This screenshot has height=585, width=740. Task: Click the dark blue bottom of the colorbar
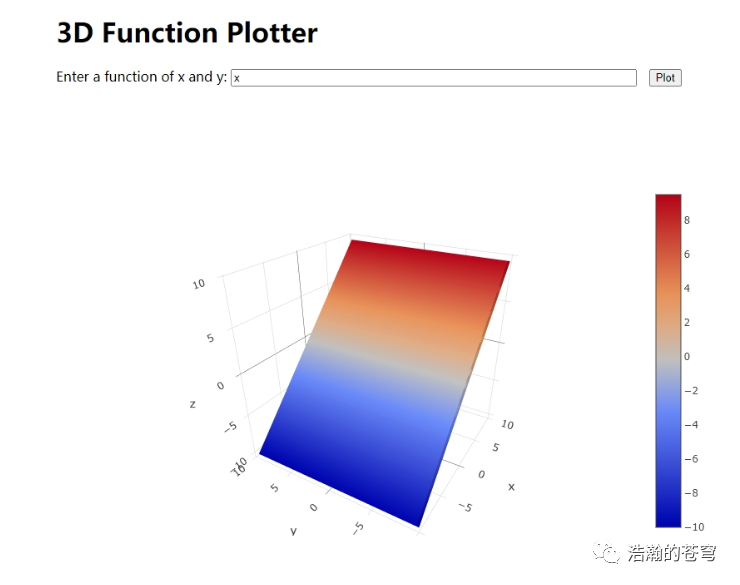667,518
